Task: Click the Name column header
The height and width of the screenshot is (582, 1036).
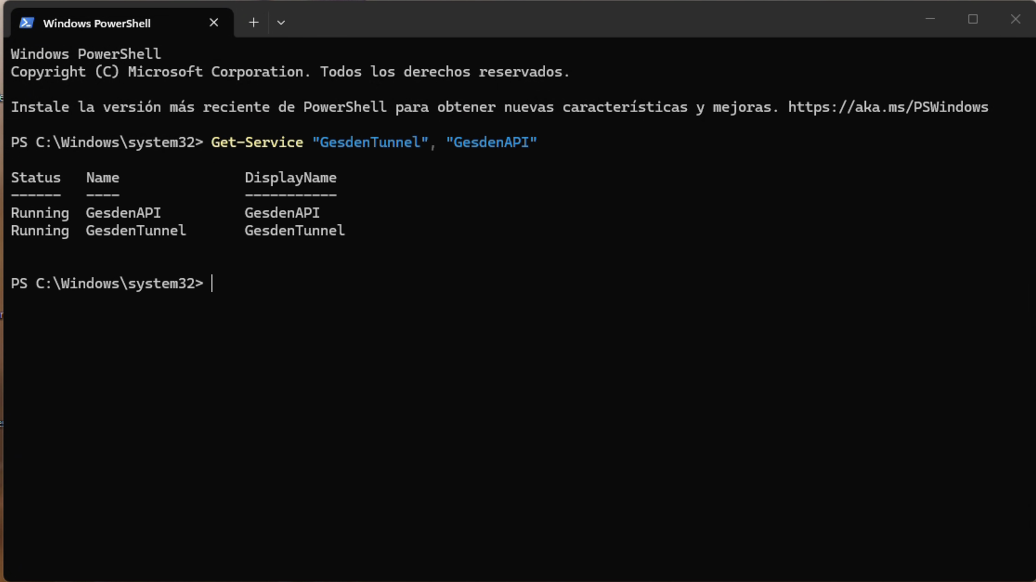Action: click(x=102, y=178)
